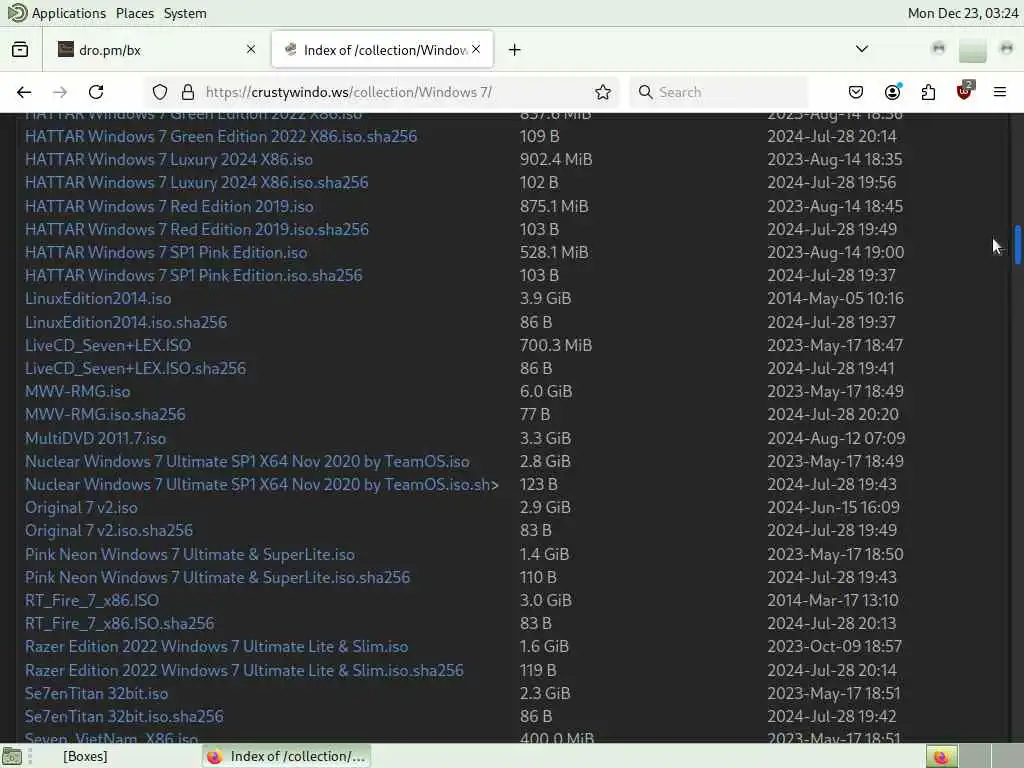Select the Index of /collection taskbar button

click(286, 756)
